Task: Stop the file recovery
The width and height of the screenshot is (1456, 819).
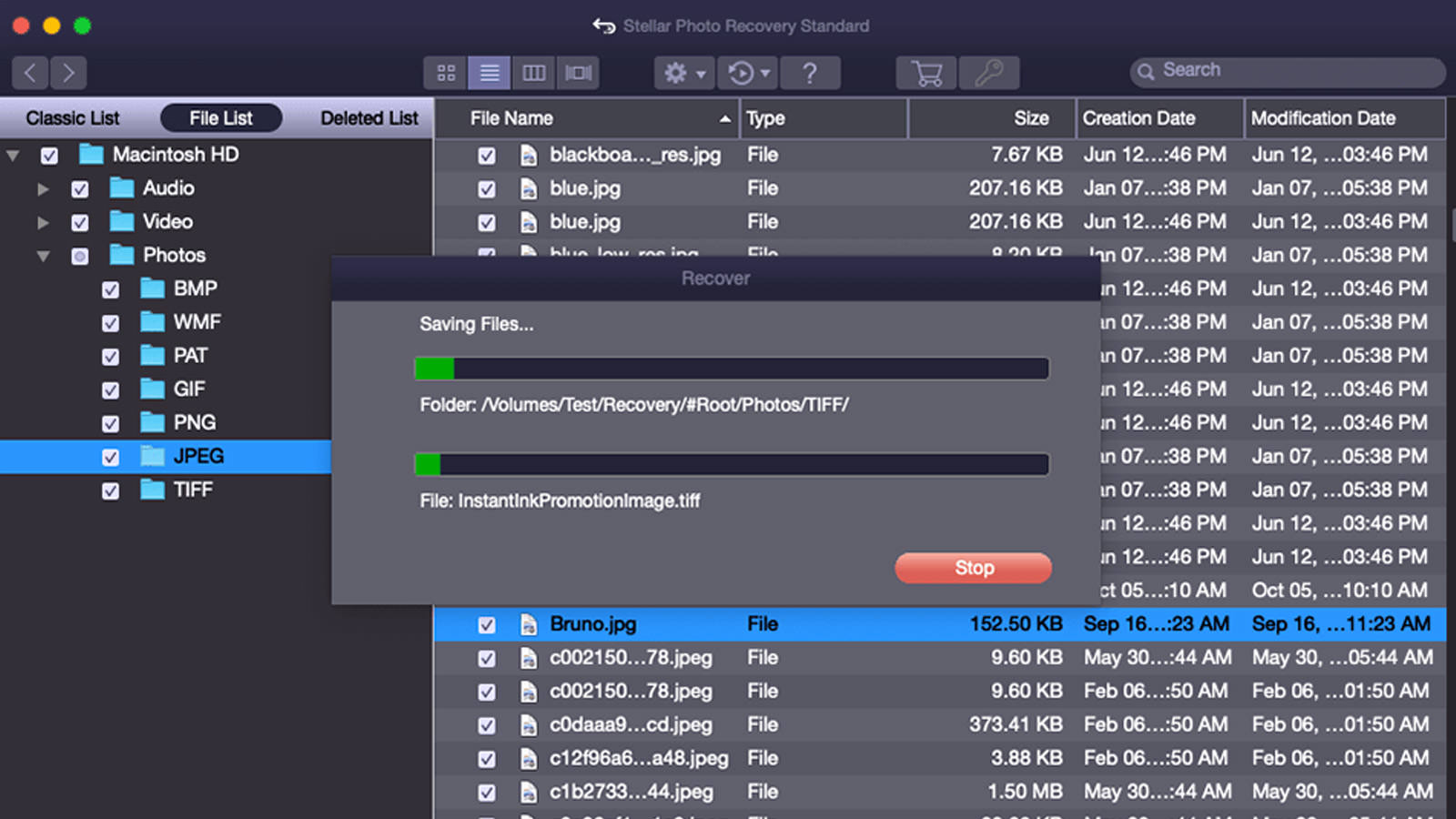Action: pos(974,568)
